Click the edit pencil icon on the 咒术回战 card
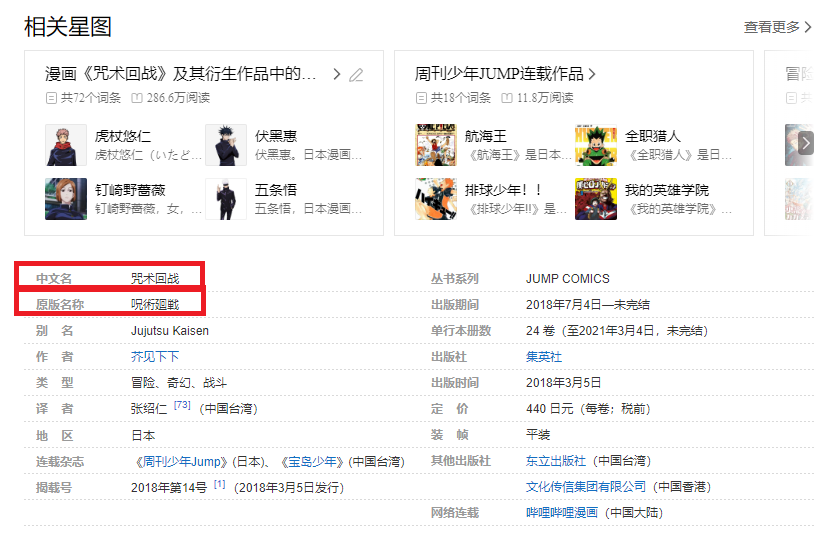The image size is (832, 554). [356, 75]
